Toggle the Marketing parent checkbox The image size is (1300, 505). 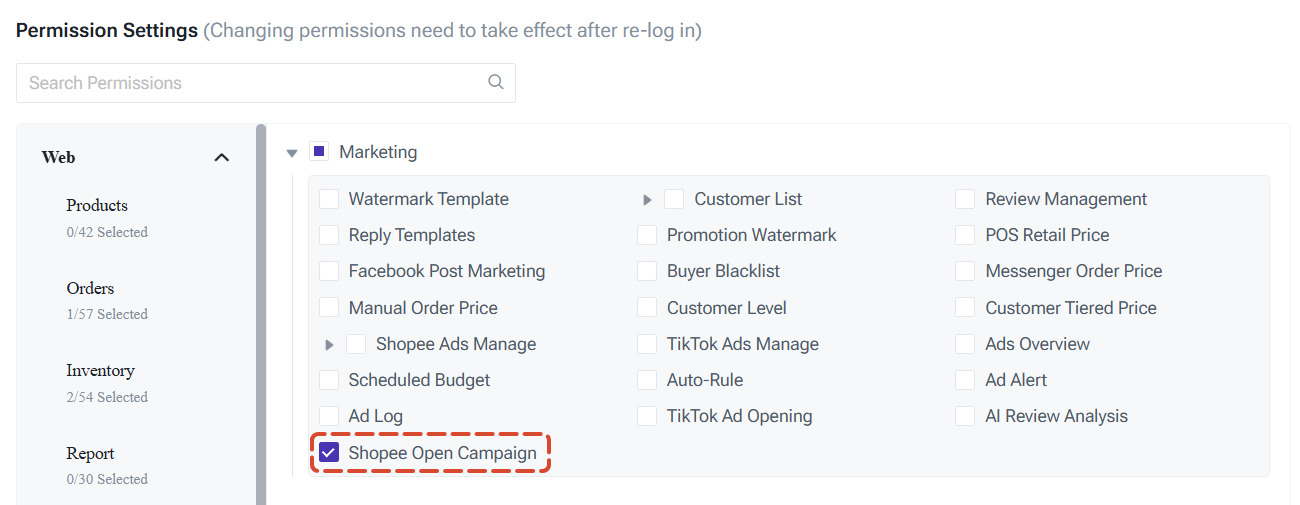[319, 152]
